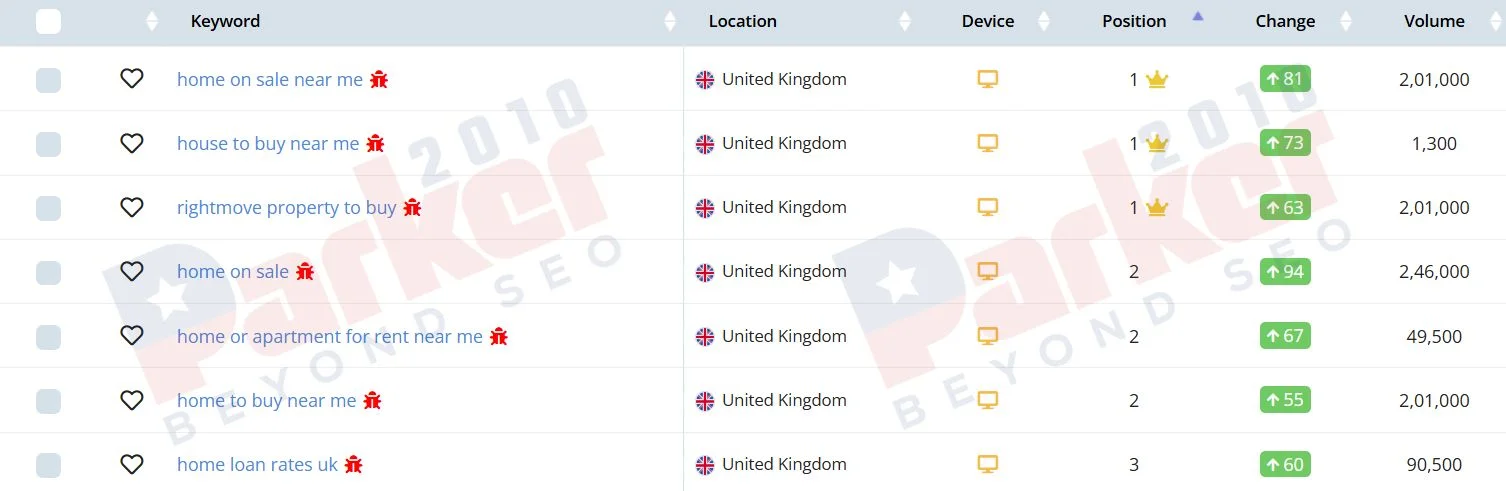Screen dimensions: 1506x491
Task: Sort using the Location column arrows
Action: click(905, 21)
